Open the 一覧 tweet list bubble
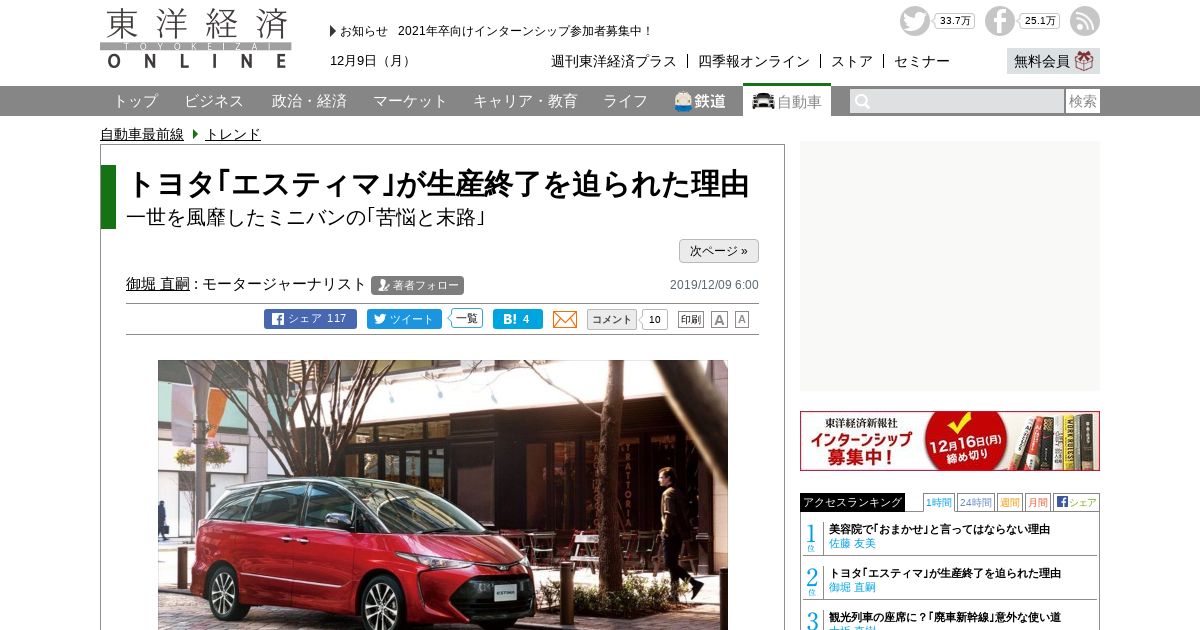This screenshot has width=1200, height=630. click(x=466, y=318)
